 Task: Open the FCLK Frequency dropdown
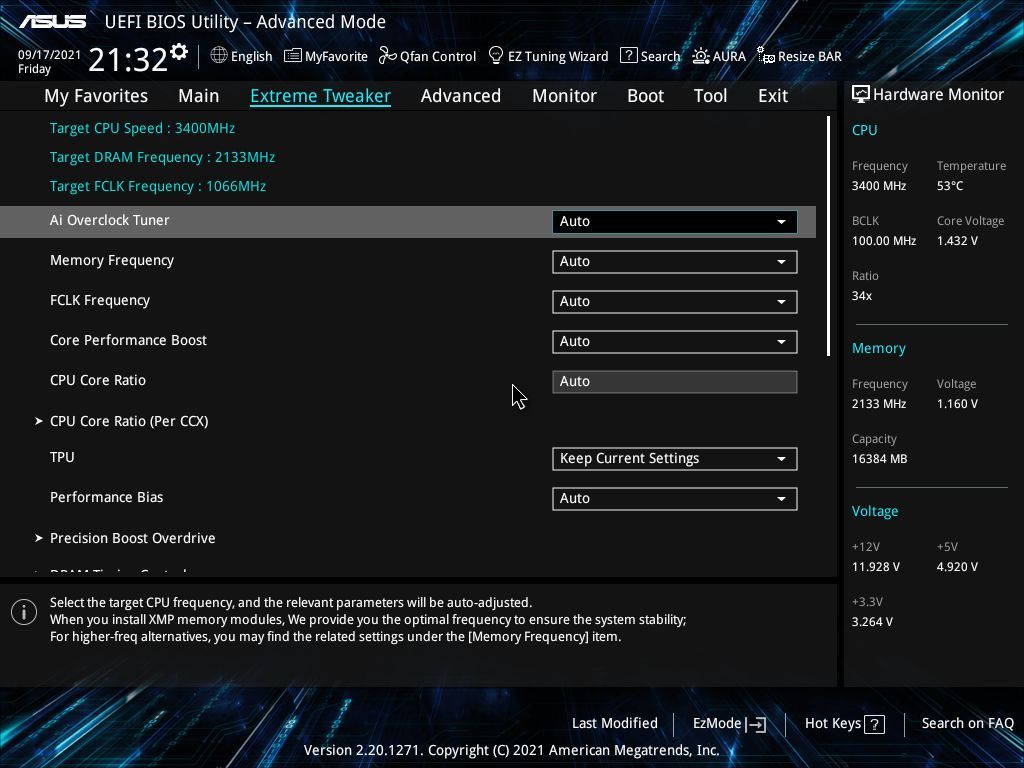(x=675, y=302)
